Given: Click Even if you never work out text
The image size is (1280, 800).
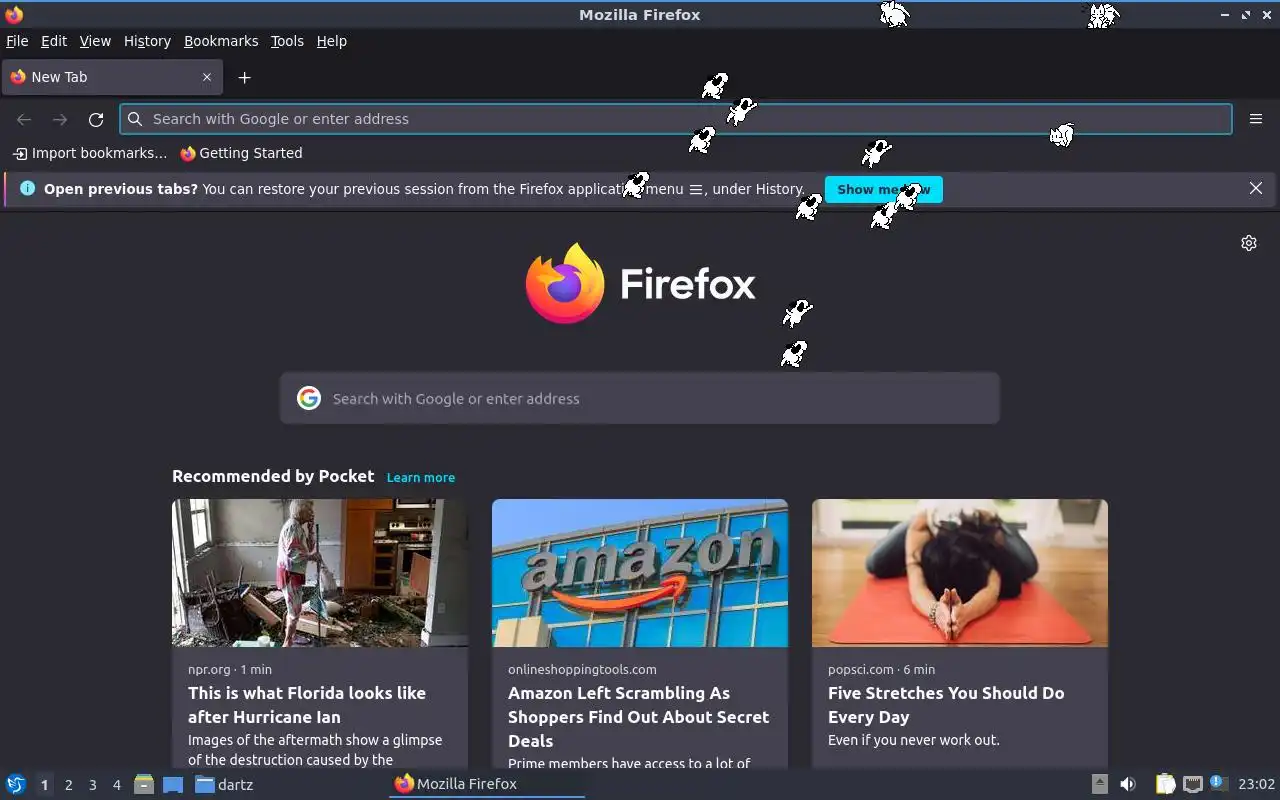Looking at the screenshot, I should (x=914, y=740).
